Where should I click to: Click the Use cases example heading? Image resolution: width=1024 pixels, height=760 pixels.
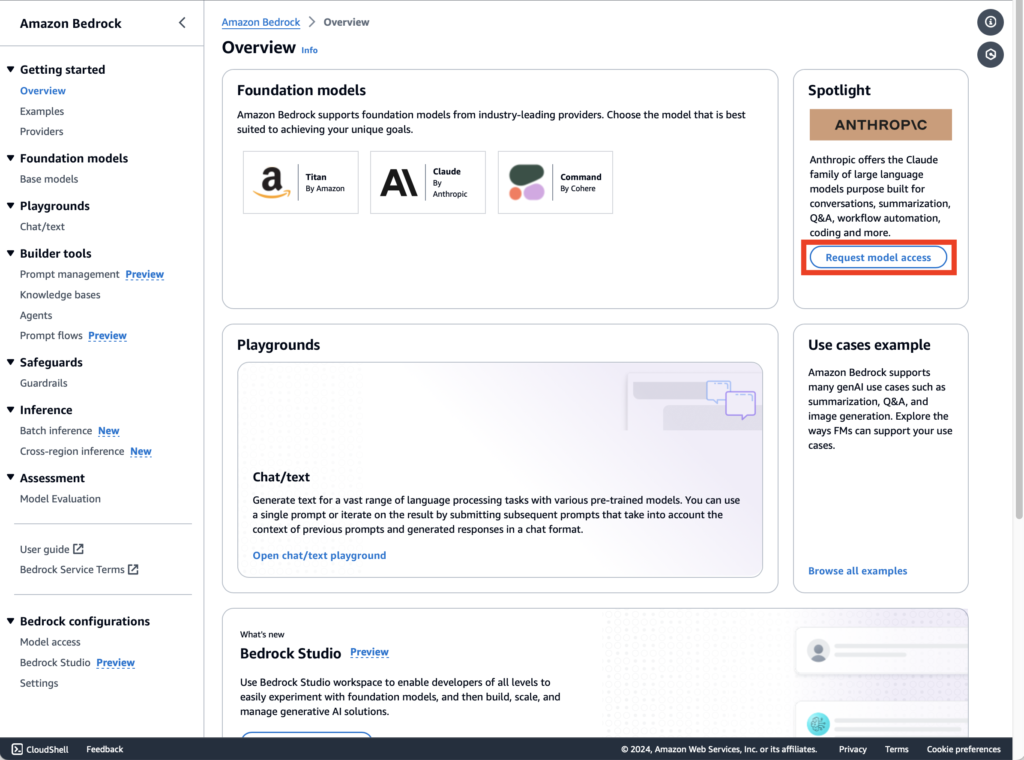coord(869,345)
